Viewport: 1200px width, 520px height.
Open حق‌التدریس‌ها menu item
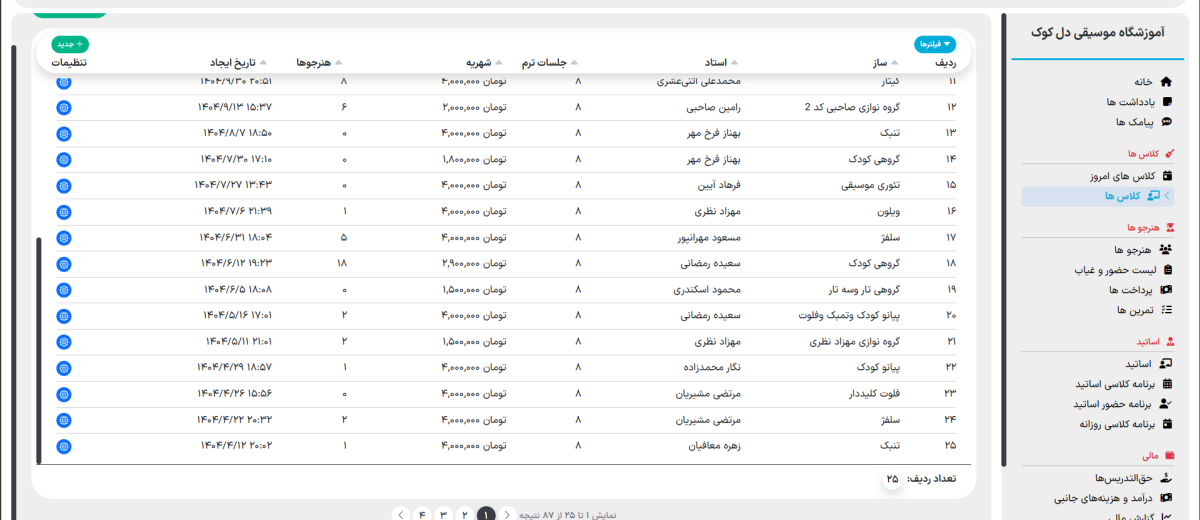(x=1126, y=478)
